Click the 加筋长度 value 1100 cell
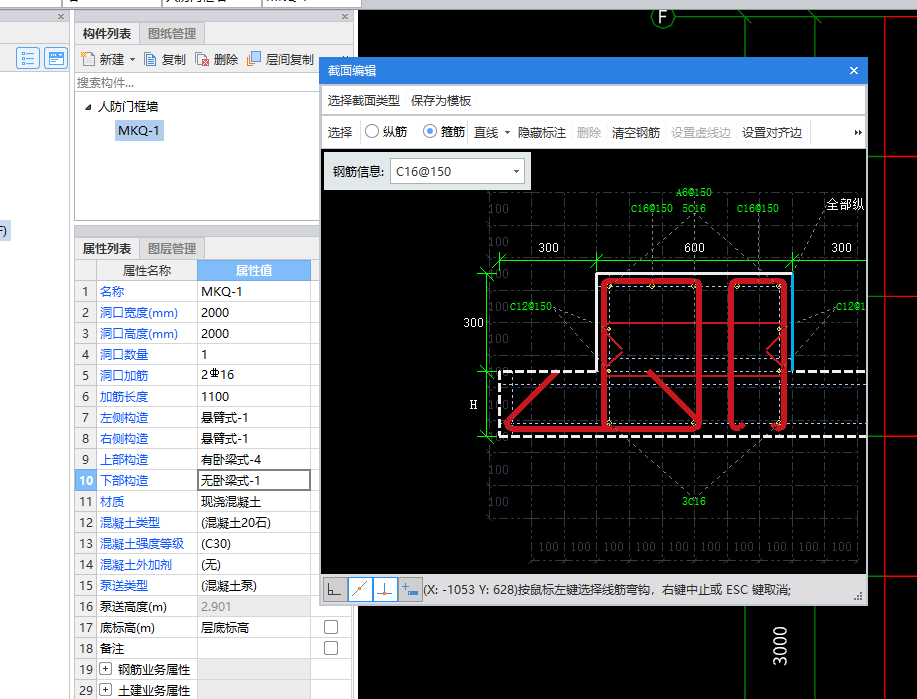 (x=254, y=396)
